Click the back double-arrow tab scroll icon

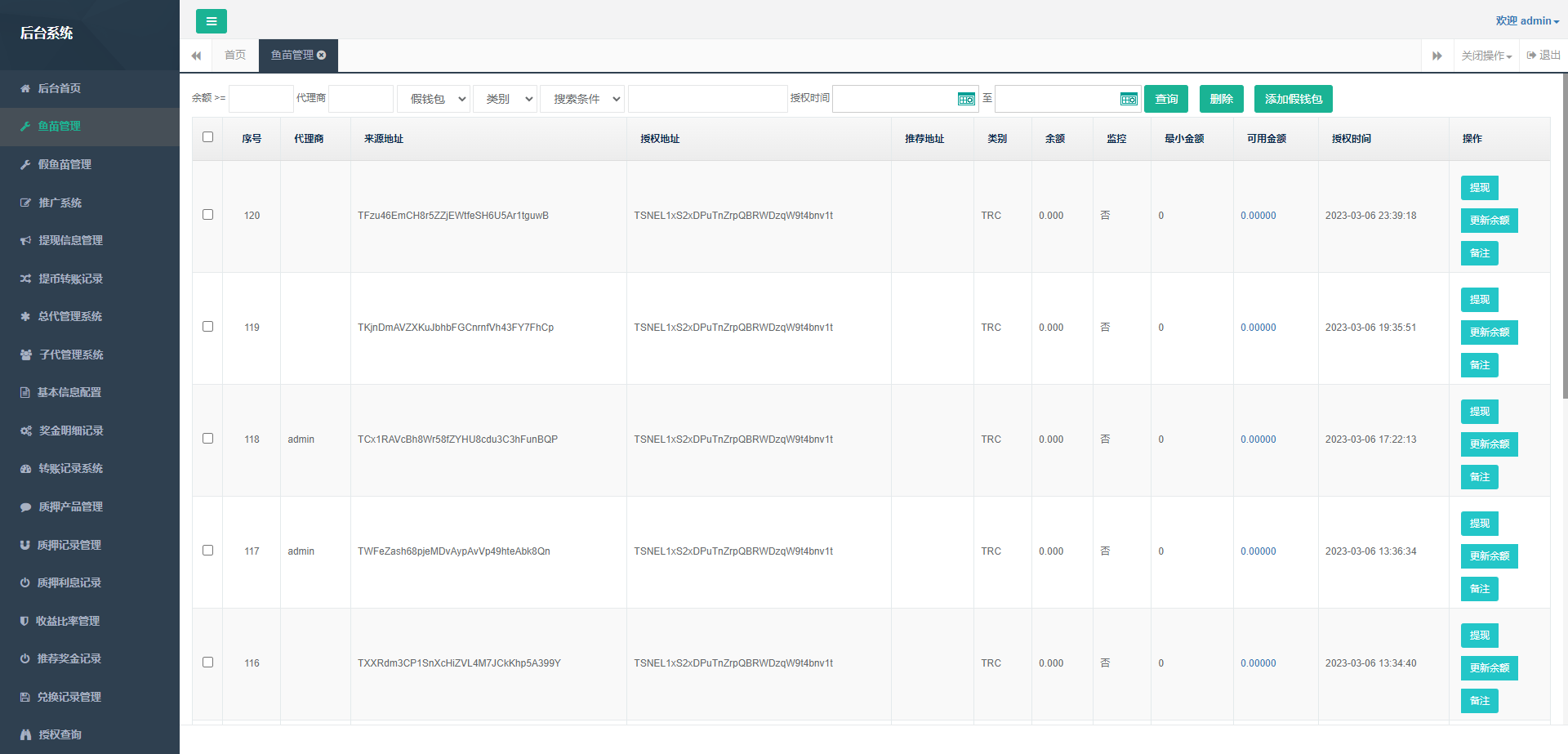coord(196,56)
